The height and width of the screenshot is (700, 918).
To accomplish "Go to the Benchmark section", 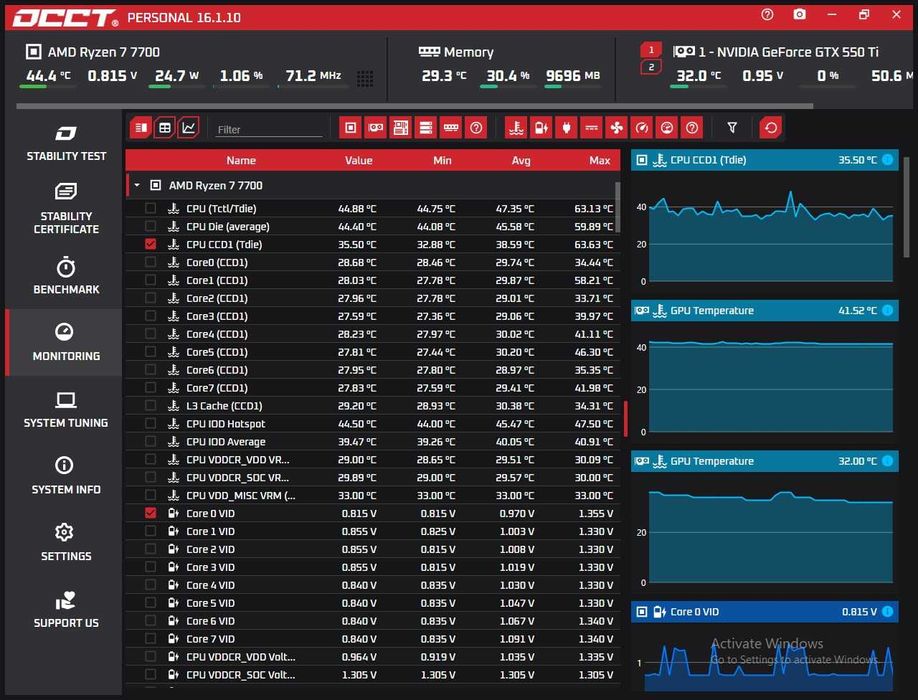I will (x=66, y=275).
